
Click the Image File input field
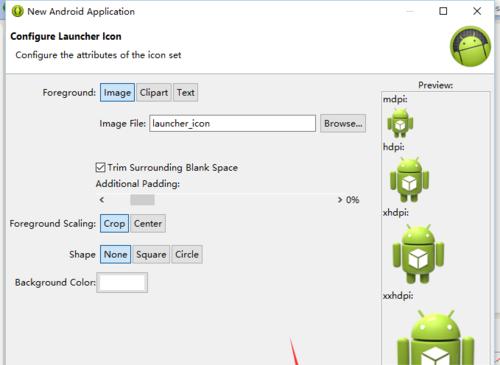[232, 124]
